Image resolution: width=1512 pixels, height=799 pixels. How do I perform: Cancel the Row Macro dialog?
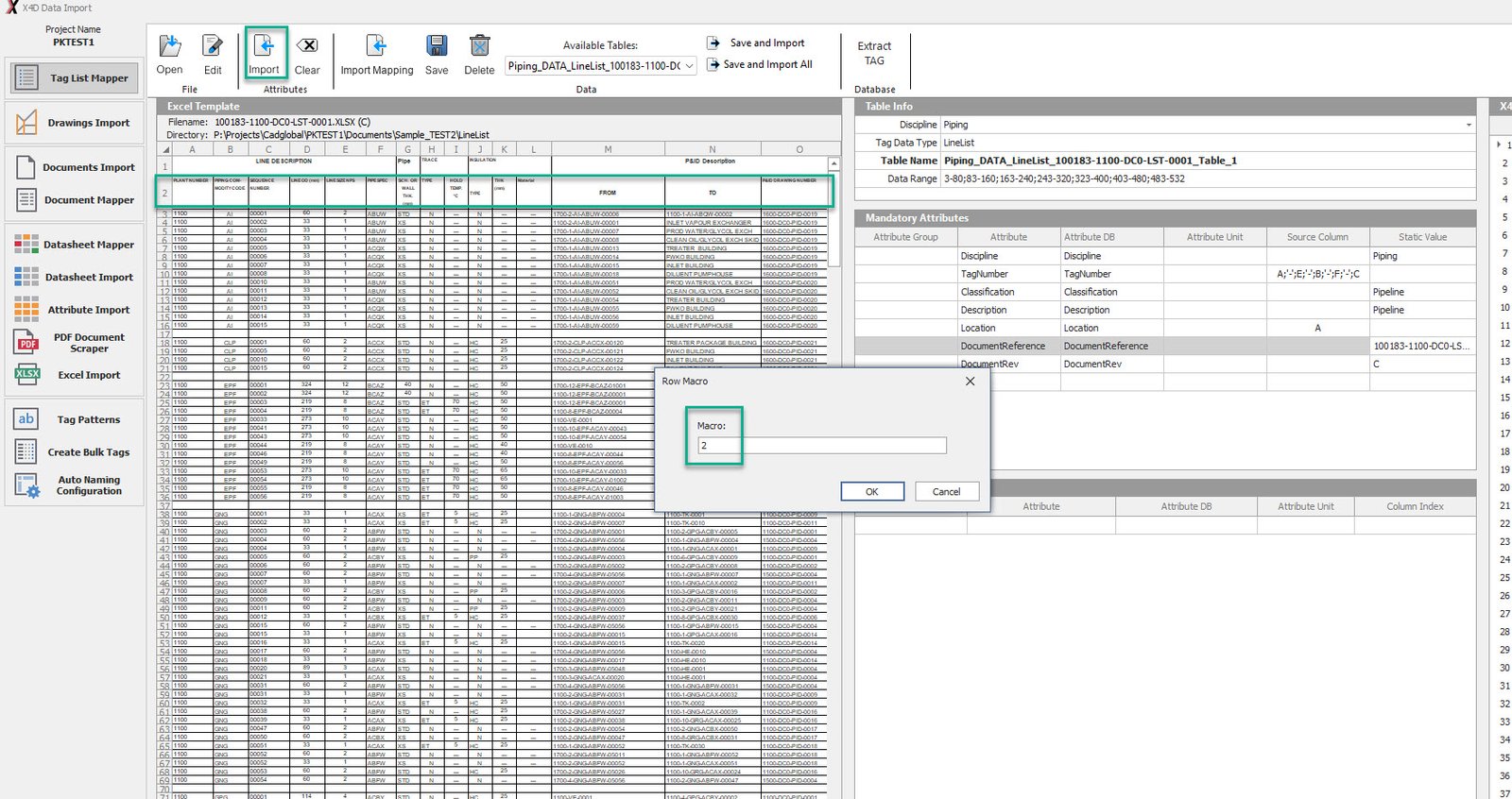(x=945, y=492)
